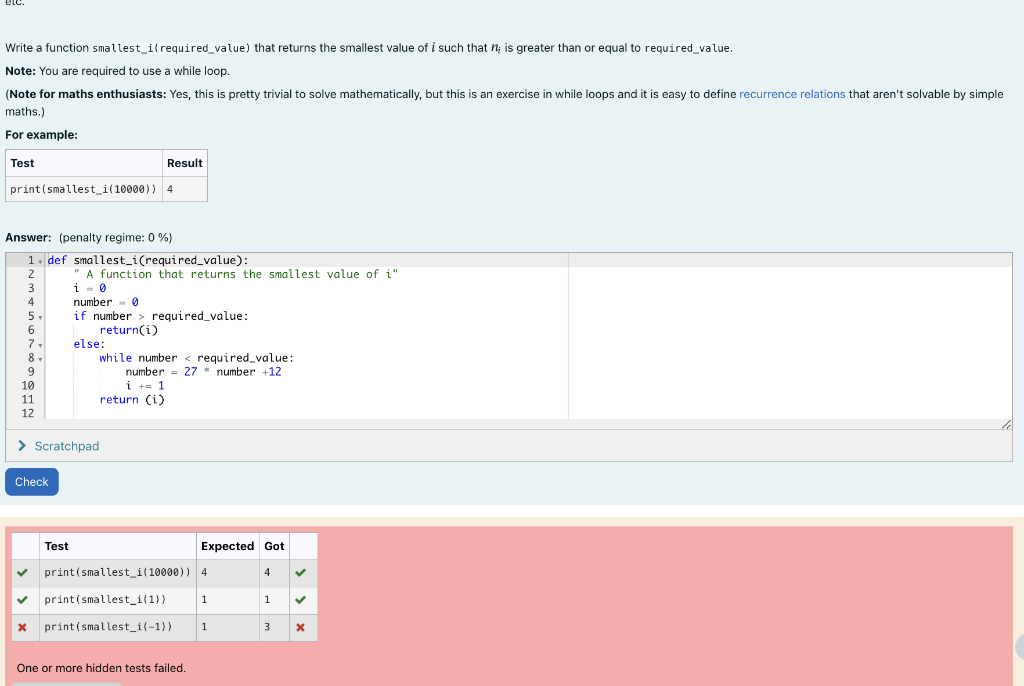Click the green checkmark beside smallest_i(1) test
Image resolution: width=1024 pixels, height=686 pixels.
tap(25, 599)
